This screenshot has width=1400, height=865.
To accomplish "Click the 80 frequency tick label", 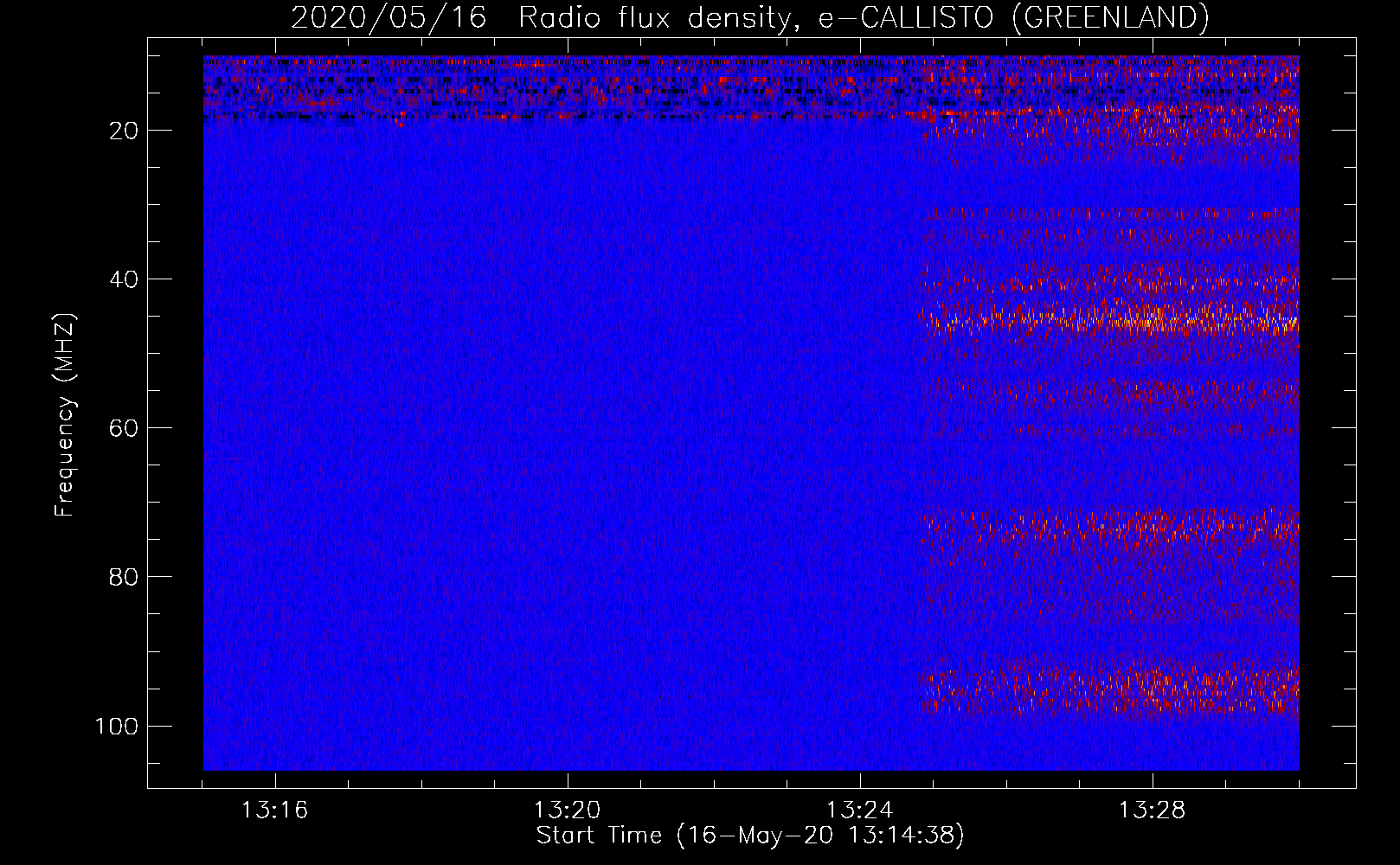I will click(x=125, y=577).
